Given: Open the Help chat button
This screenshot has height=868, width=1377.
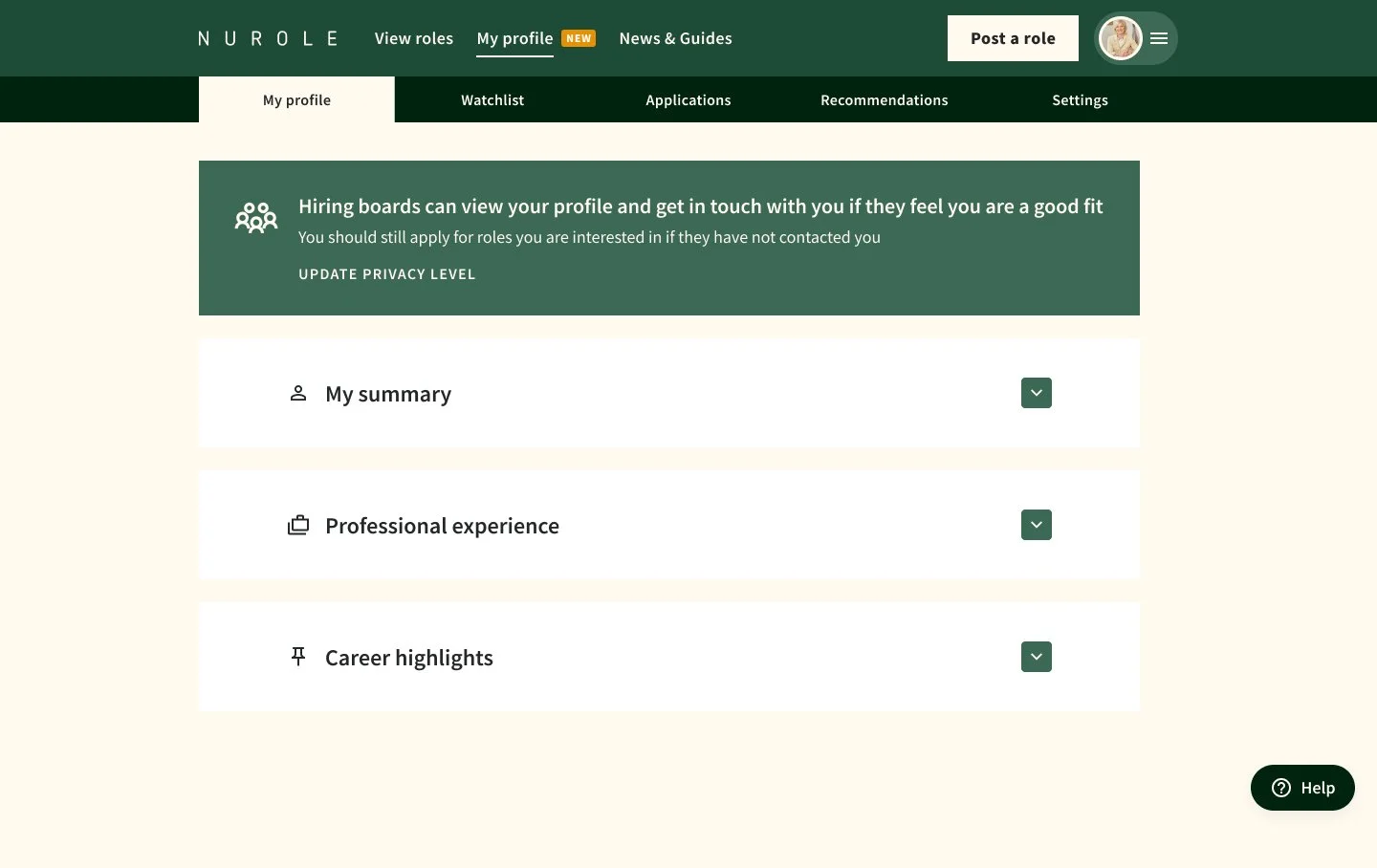Looking at the screenshot, I should click(x=1302, y=788).
